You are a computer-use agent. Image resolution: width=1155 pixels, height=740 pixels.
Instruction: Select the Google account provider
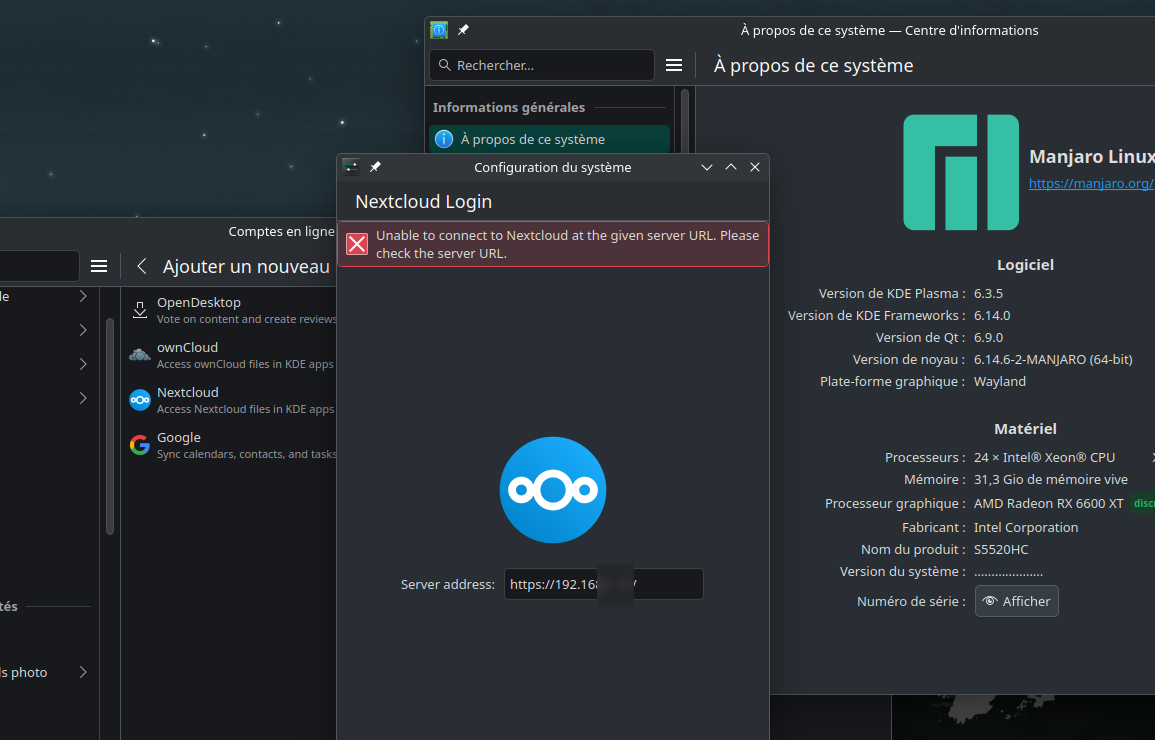point(229,445)
